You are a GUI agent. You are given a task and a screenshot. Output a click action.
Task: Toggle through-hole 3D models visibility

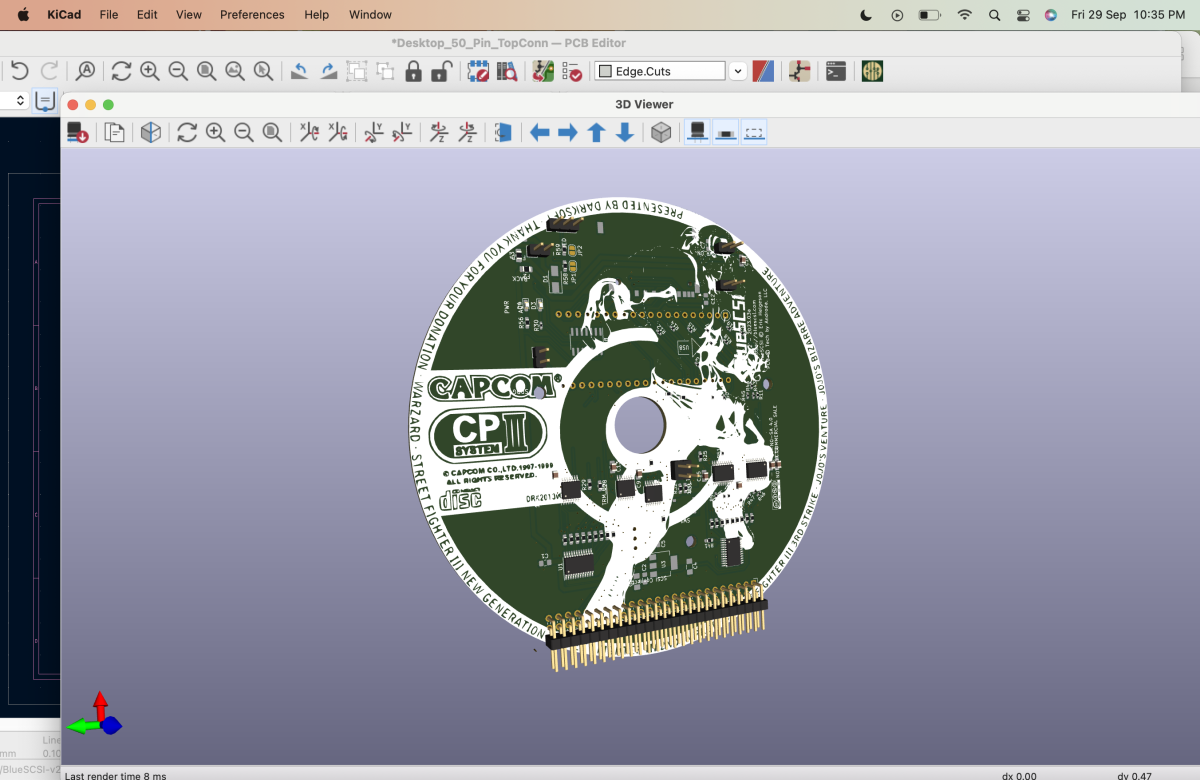698,132
